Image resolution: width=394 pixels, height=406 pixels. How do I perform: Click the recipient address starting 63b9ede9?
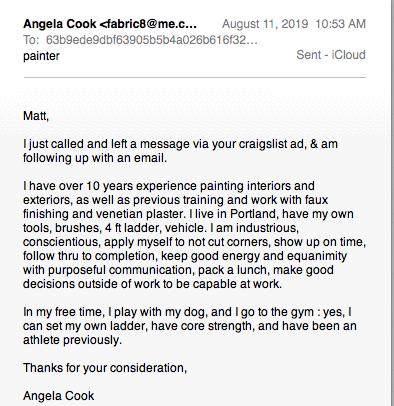point(152,40)
